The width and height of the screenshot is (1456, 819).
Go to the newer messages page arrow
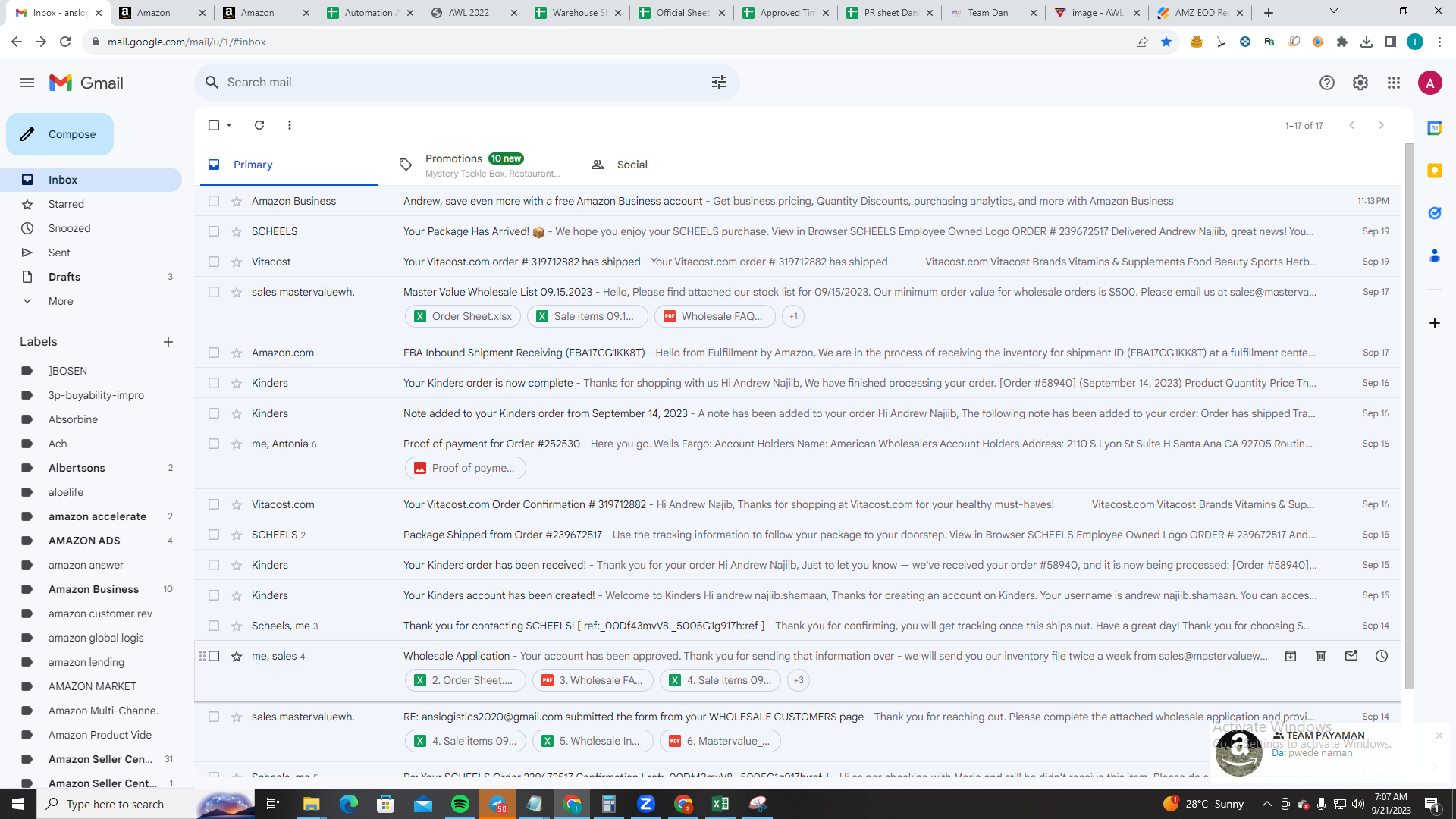pyautogui.click(x=1351, y=125)
